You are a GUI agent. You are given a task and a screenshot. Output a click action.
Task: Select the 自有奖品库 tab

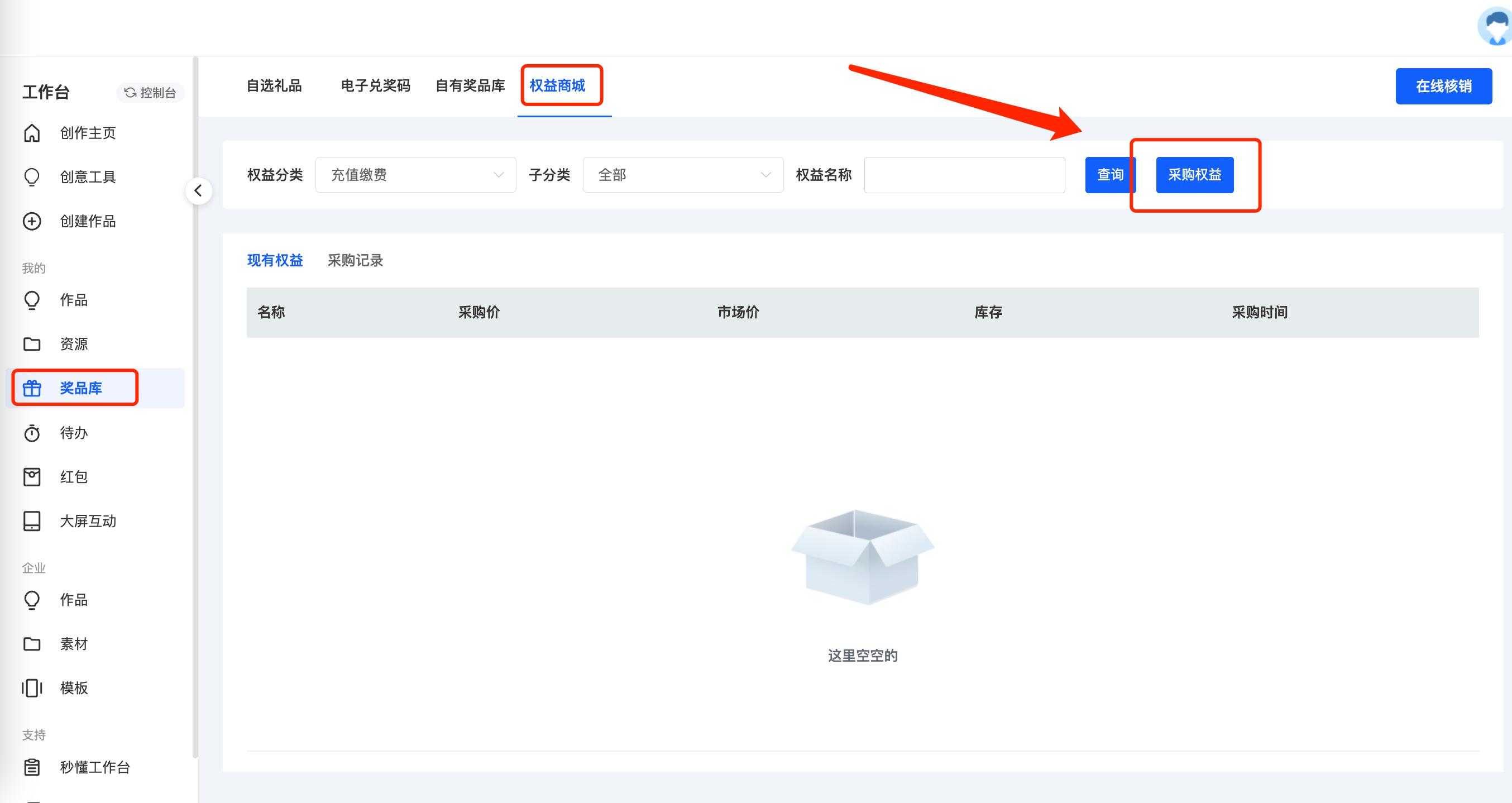point(470,85)
